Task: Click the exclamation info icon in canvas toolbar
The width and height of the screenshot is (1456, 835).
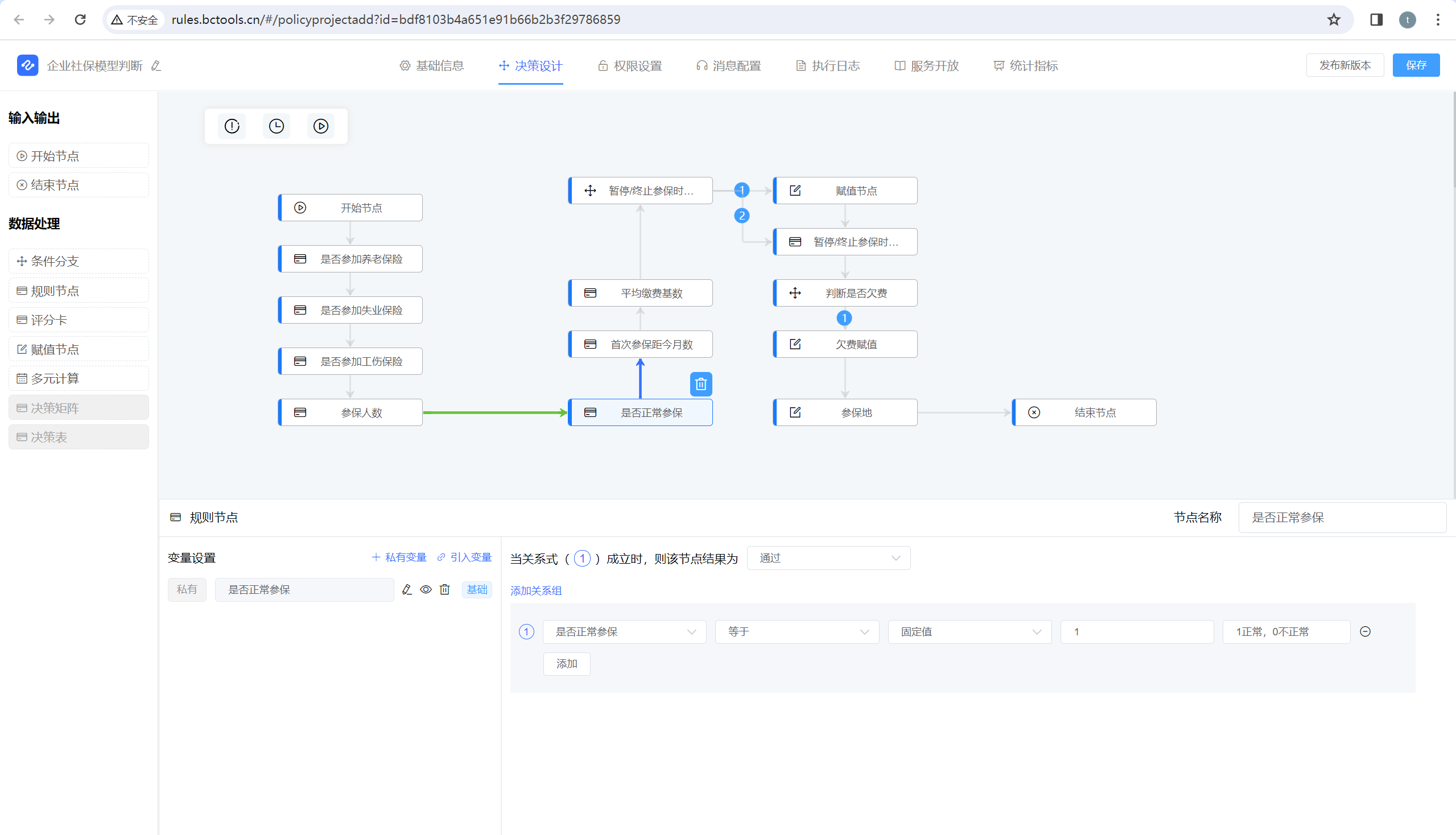Action: [232, 126]
